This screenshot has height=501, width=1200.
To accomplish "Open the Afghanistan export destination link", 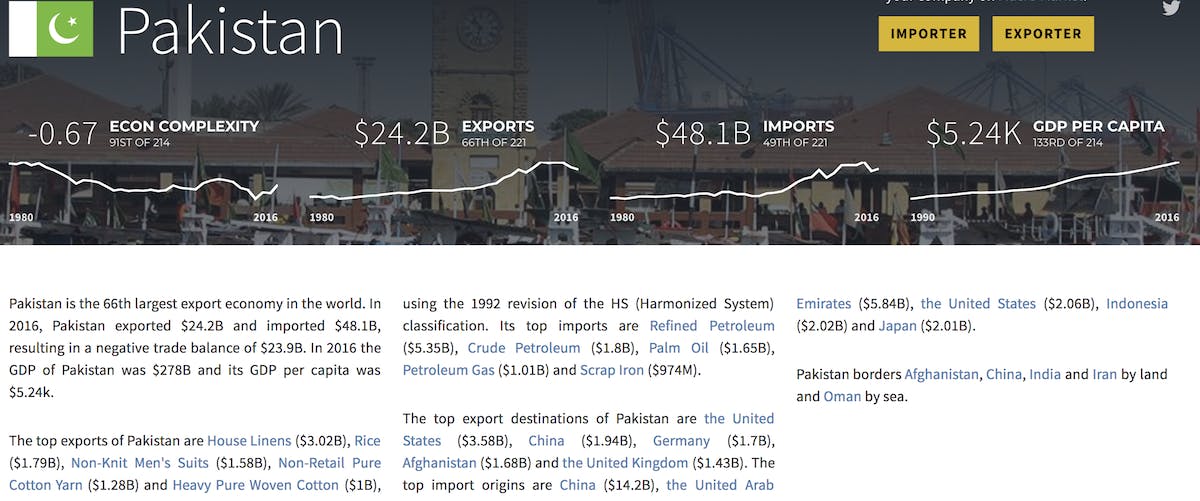I will [440, 463].
